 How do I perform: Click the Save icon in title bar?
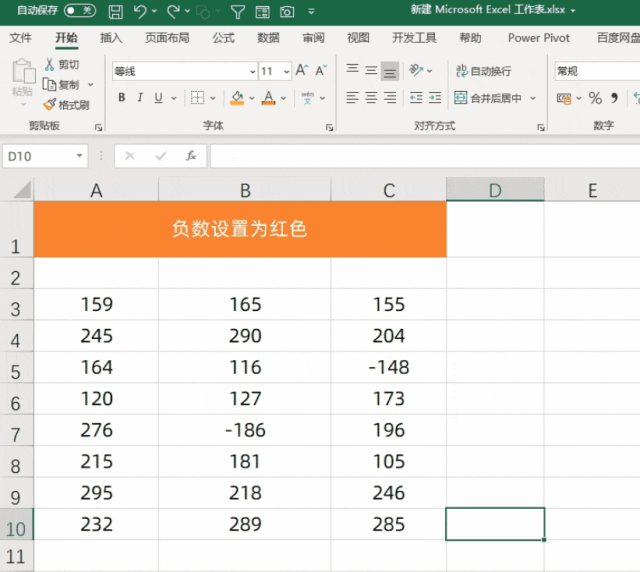pyautogui.click(x=115, y=12)
